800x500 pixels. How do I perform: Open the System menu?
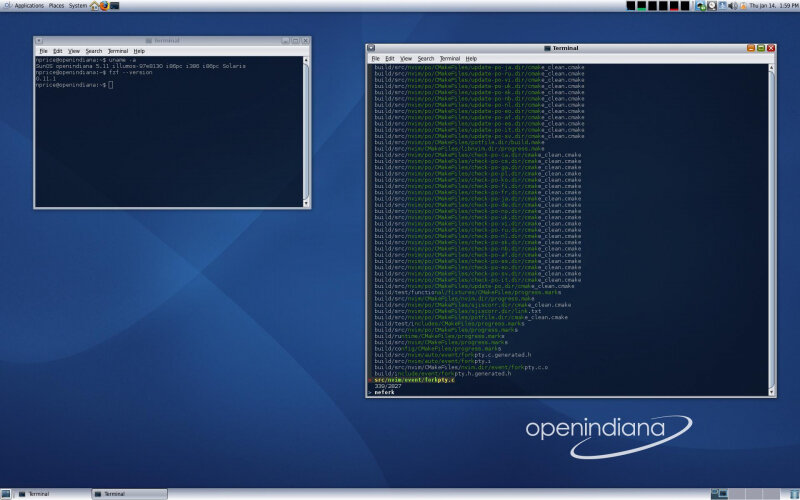click(x=78, y=6)
